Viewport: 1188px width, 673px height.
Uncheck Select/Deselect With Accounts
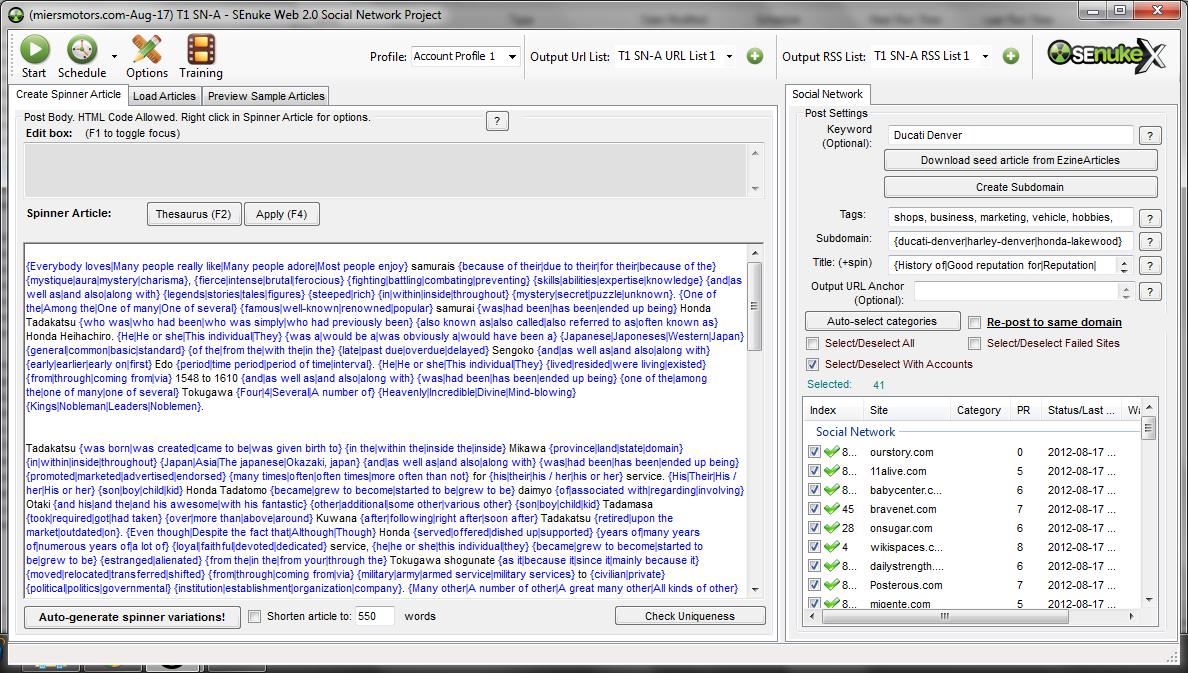(x=812, y=365)
